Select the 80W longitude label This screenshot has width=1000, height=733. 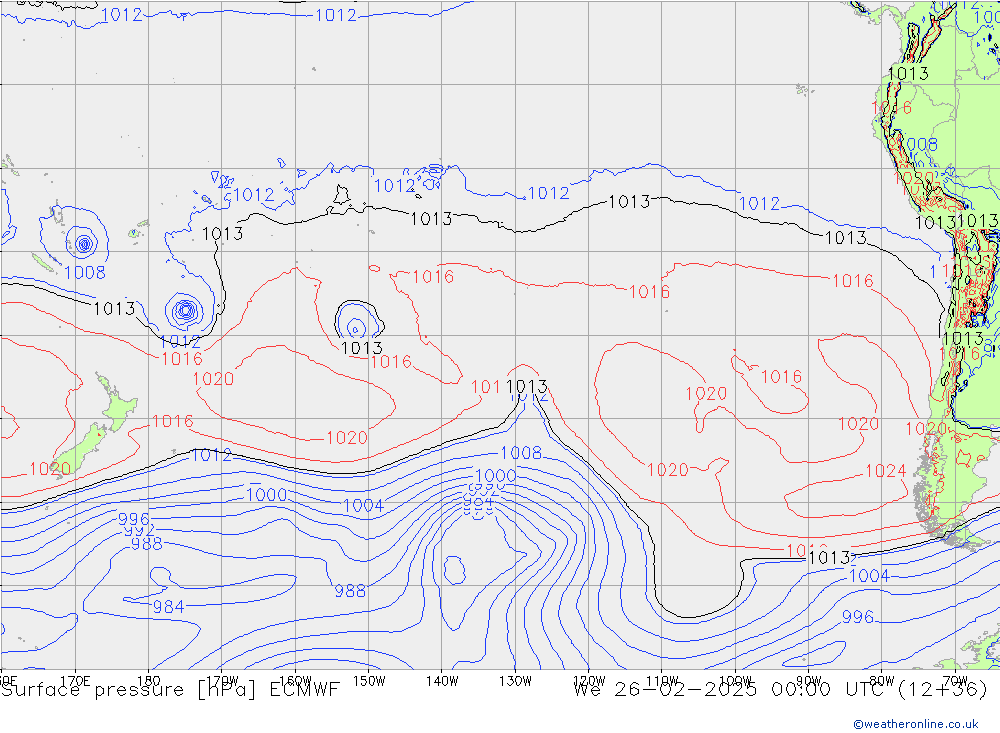(882, 681)
